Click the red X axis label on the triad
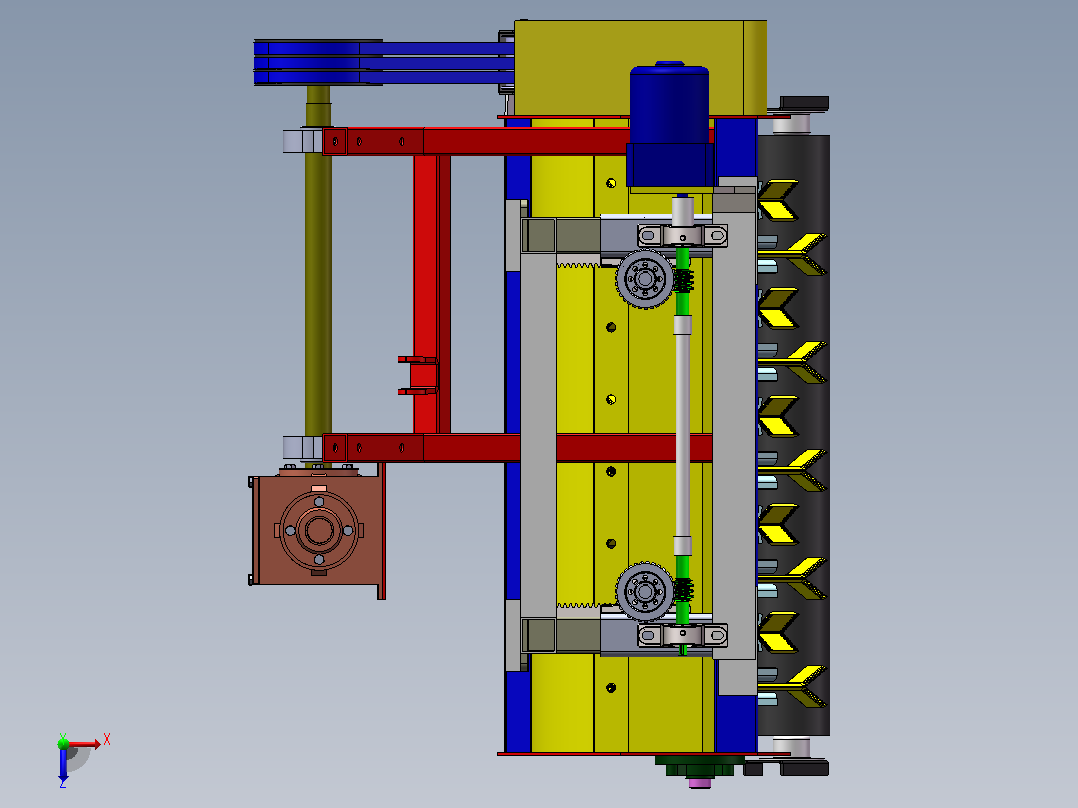The width and height of the screenshot is (1078, 808). point(107,740)
